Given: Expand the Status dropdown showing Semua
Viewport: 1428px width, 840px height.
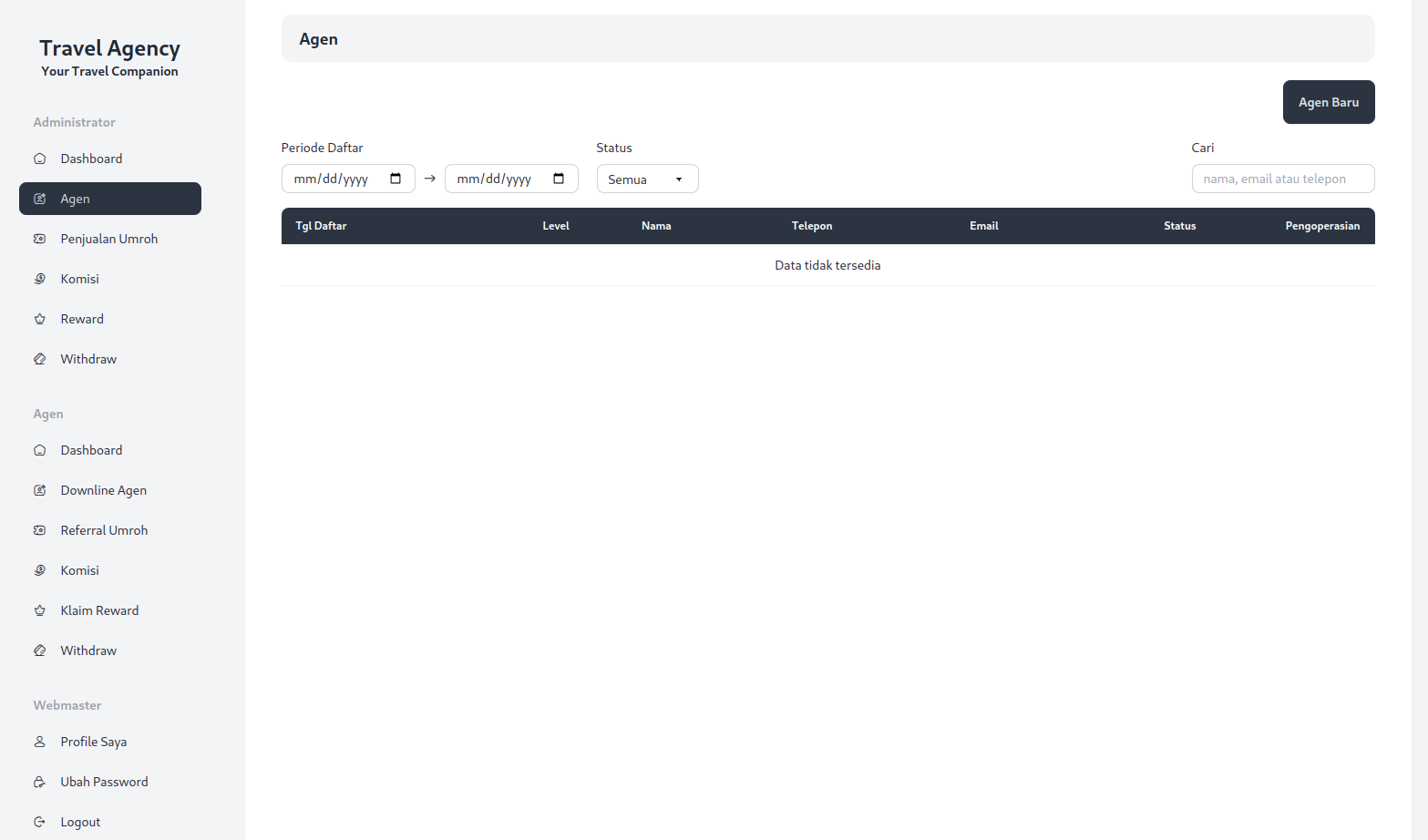Looking at the screenshot, I should point(647,179).
